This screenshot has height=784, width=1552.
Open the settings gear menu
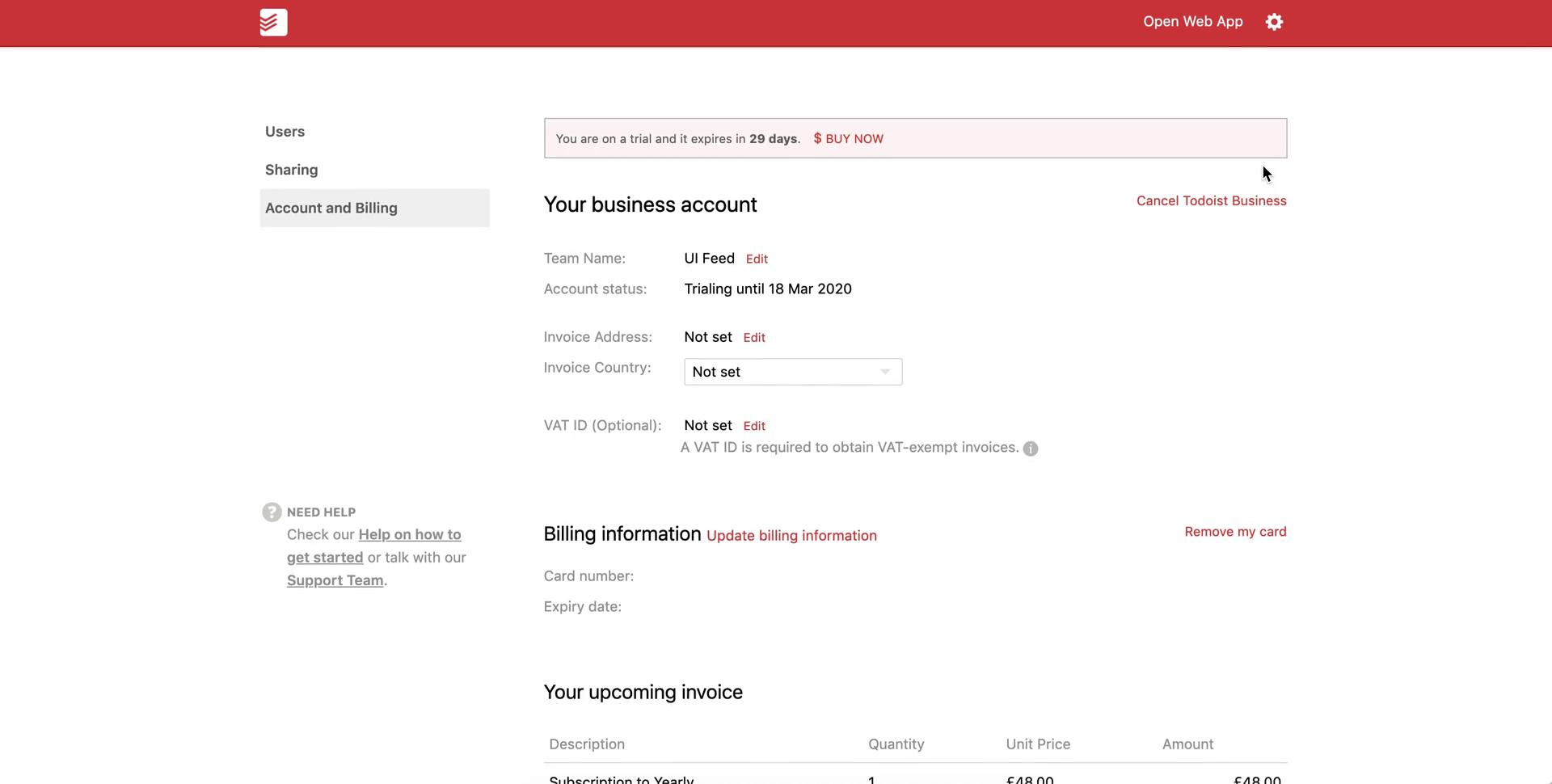click(1274, 22)
